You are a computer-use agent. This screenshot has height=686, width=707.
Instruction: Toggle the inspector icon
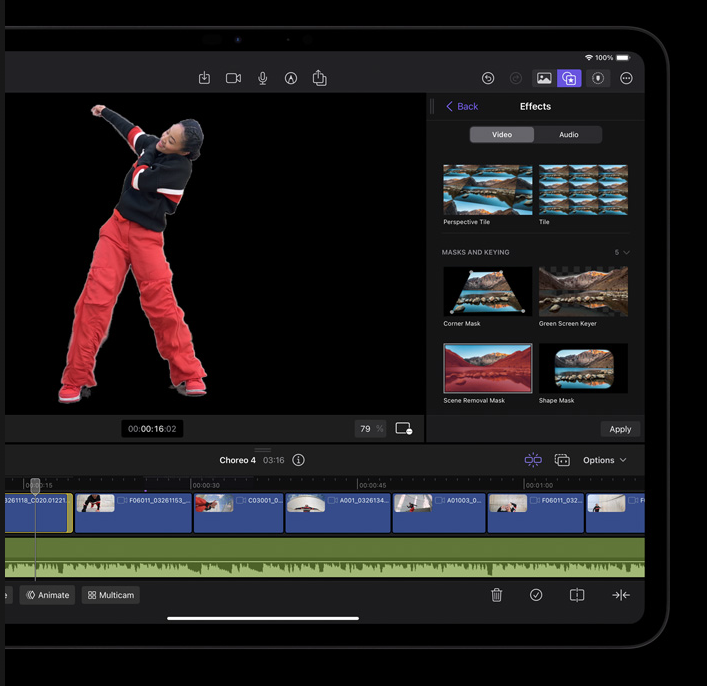tap(598, 78)
